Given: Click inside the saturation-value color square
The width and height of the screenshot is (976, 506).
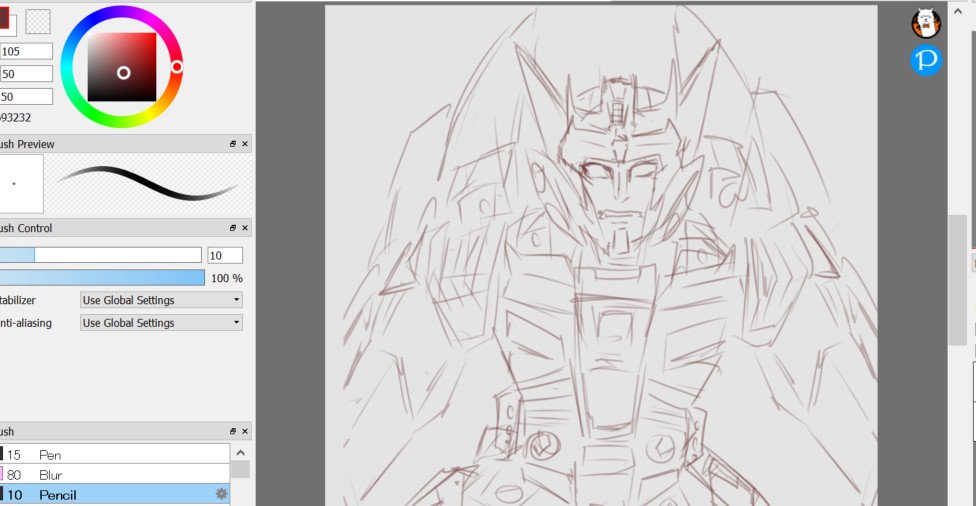Looking at the screenshot, I should (121, 67).
